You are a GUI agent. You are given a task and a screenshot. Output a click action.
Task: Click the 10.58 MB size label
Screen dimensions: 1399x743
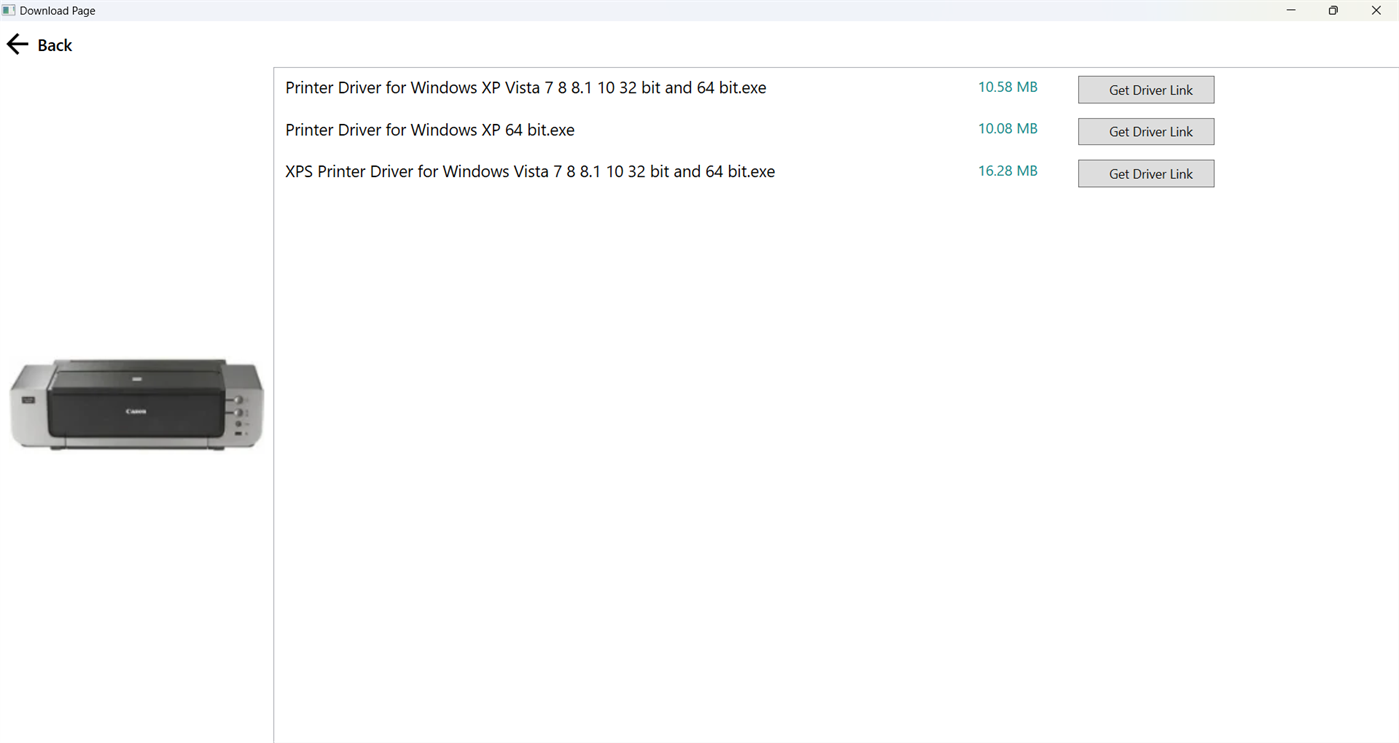point(1007,87)
